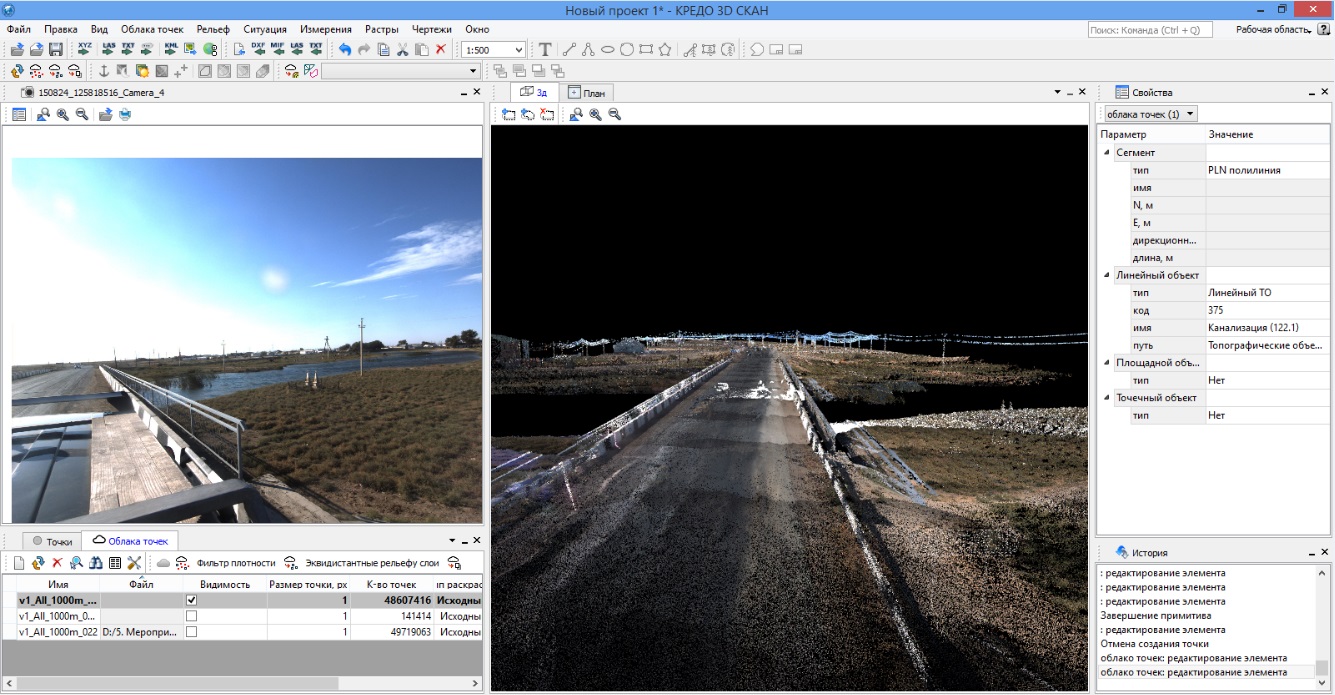The height and width of the screenshot is (695, 1335).
Task: Click rectangular selection tool in 3D view
Action: click(x=509, y=115)
